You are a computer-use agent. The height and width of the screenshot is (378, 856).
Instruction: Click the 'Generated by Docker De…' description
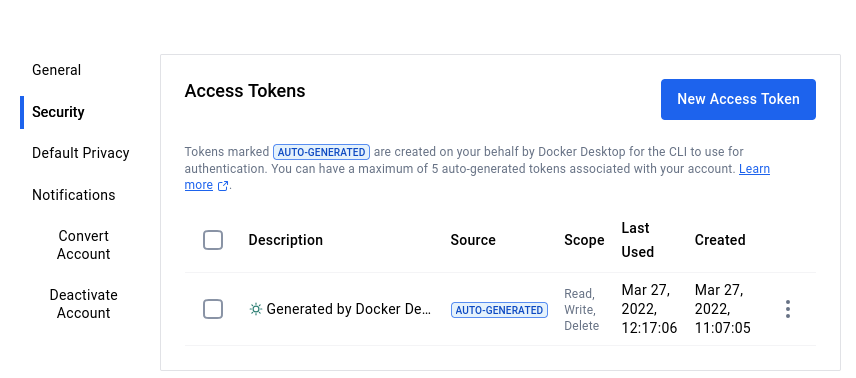click(x=349, y=309)
